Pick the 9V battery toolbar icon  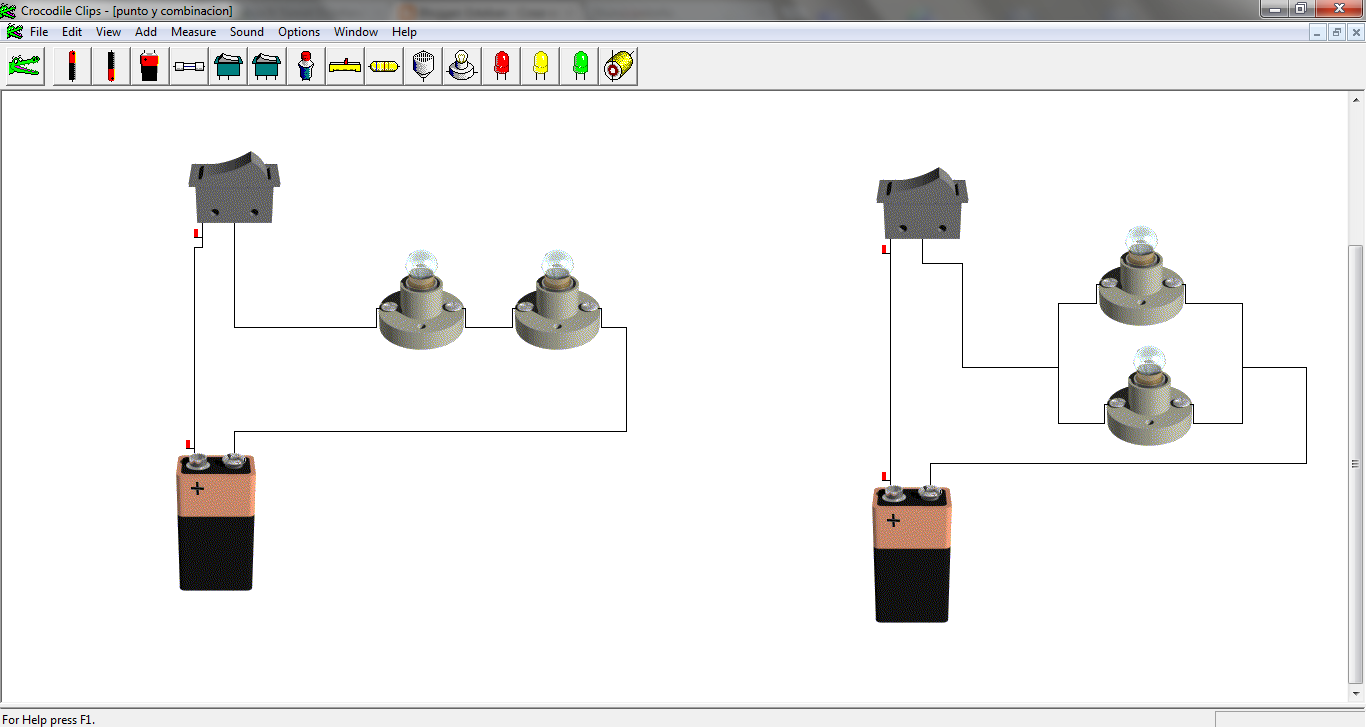pyautogui.click(x=150, y=67)
